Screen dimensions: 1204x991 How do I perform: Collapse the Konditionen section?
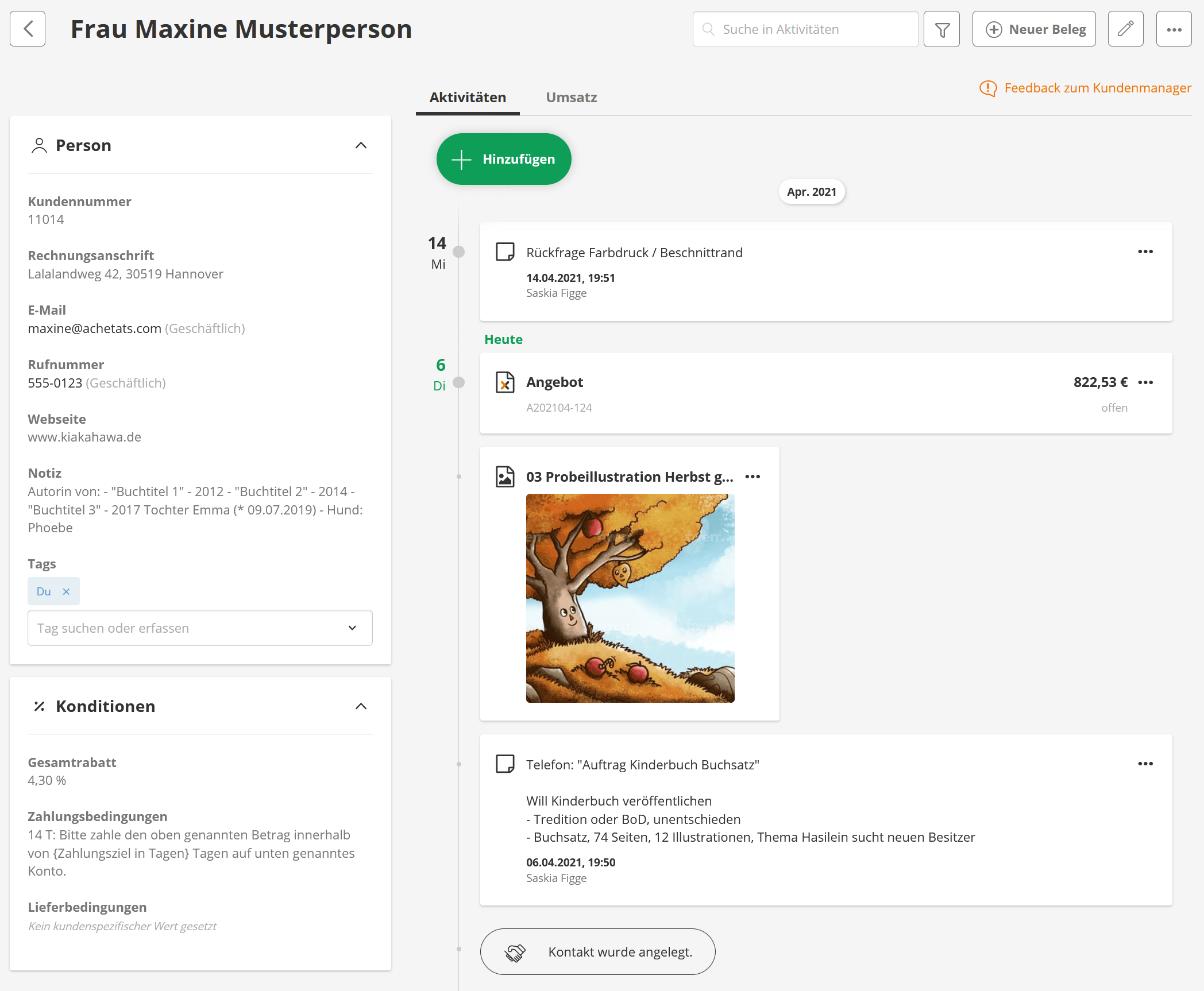361,706
